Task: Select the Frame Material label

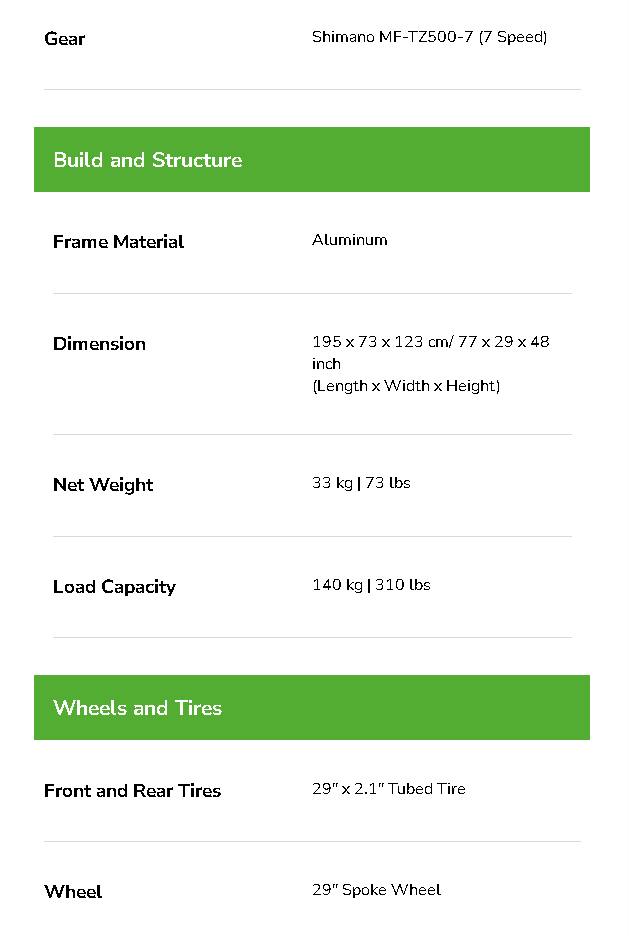Action: click(118, 242)
